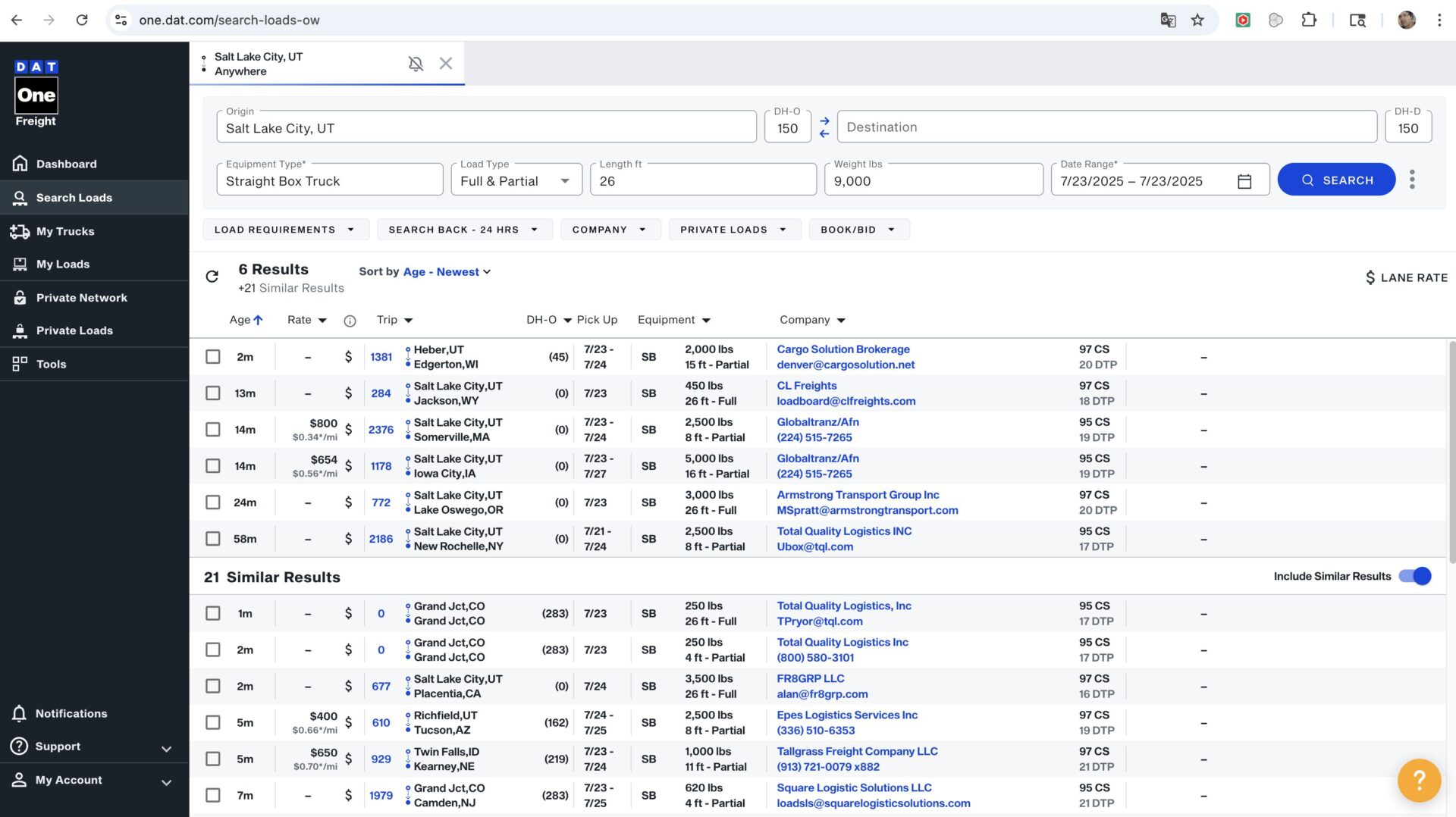Mute alerts with the bell-slash icon
The width and height of the screenshot is (1456, 817).
coord(416,64)
